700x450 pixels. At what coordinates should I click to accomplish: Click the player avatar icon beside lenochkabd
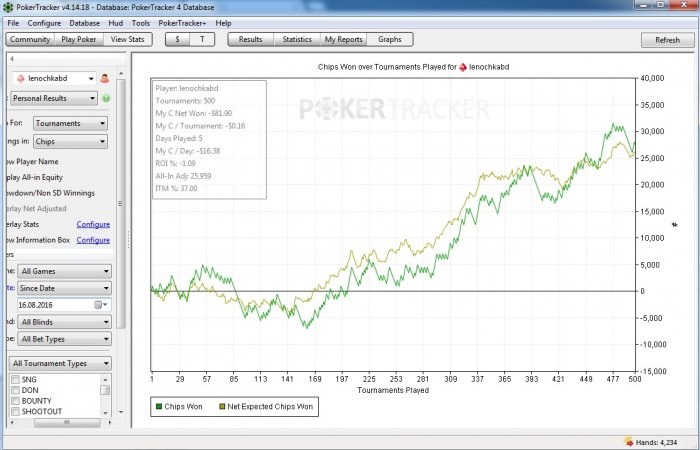click(104, 79)
